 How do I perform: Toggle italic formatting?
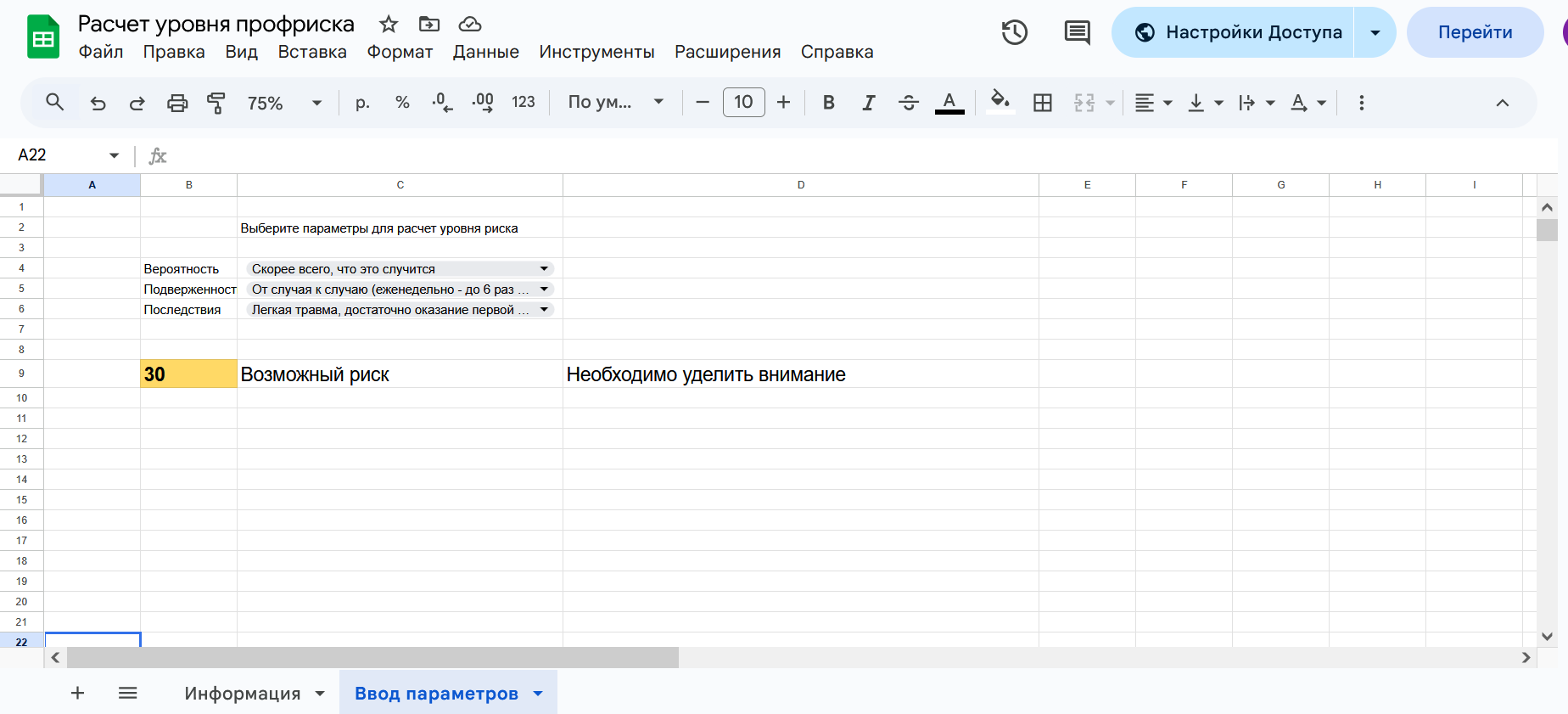coord(868,104)
